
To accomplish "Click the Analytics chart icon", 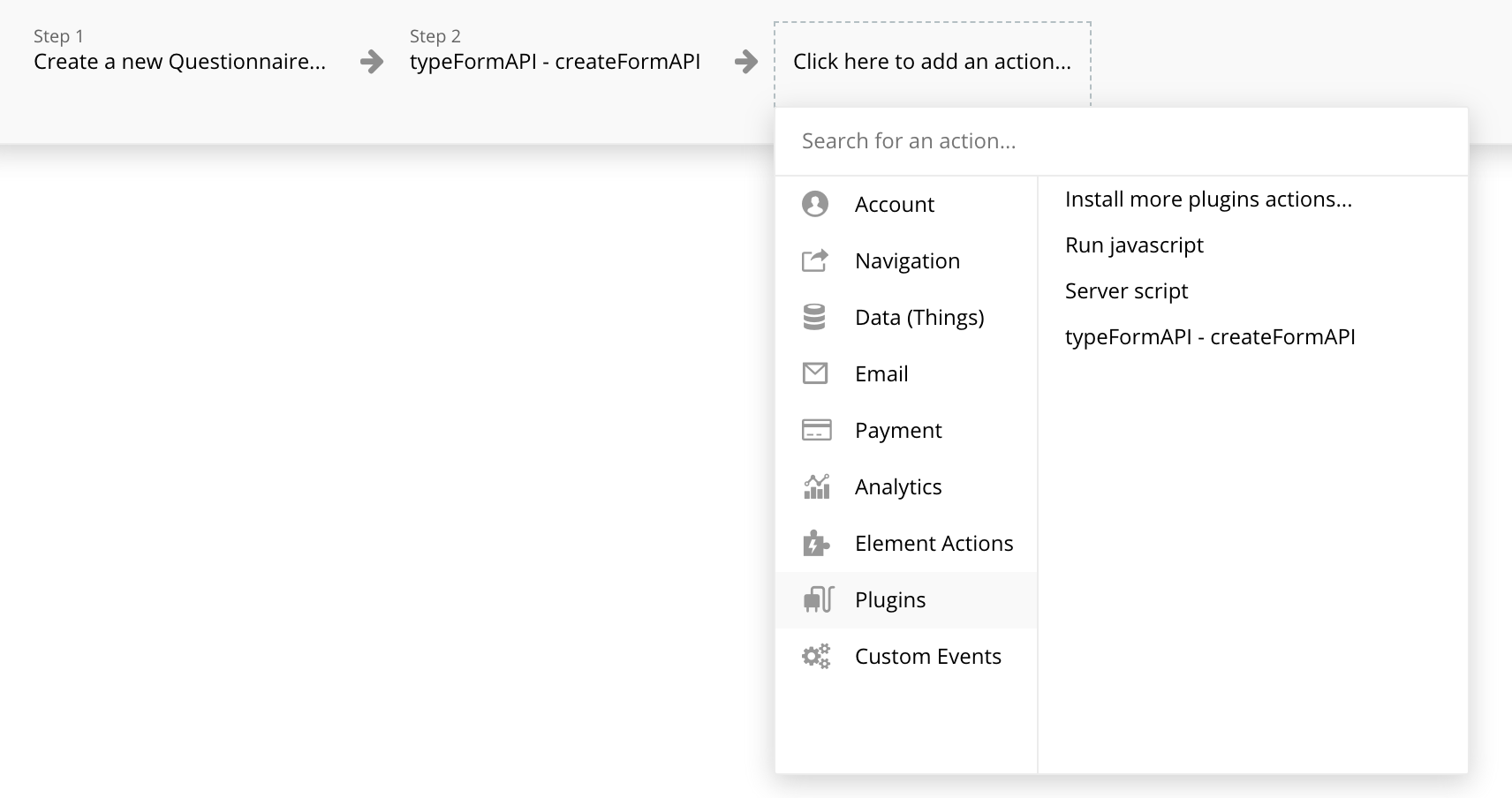I will (816, 486).
